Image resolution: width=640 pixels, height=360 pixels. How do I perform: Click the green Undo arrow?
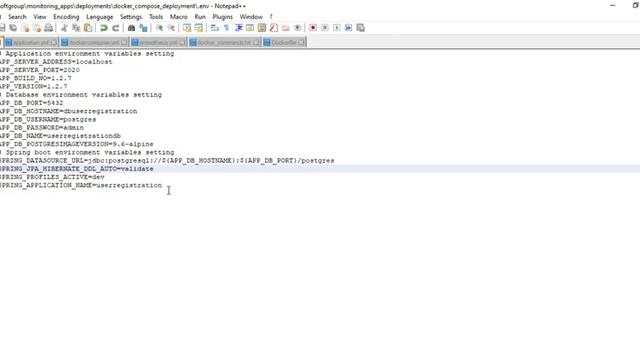click(x=104, y=28)
